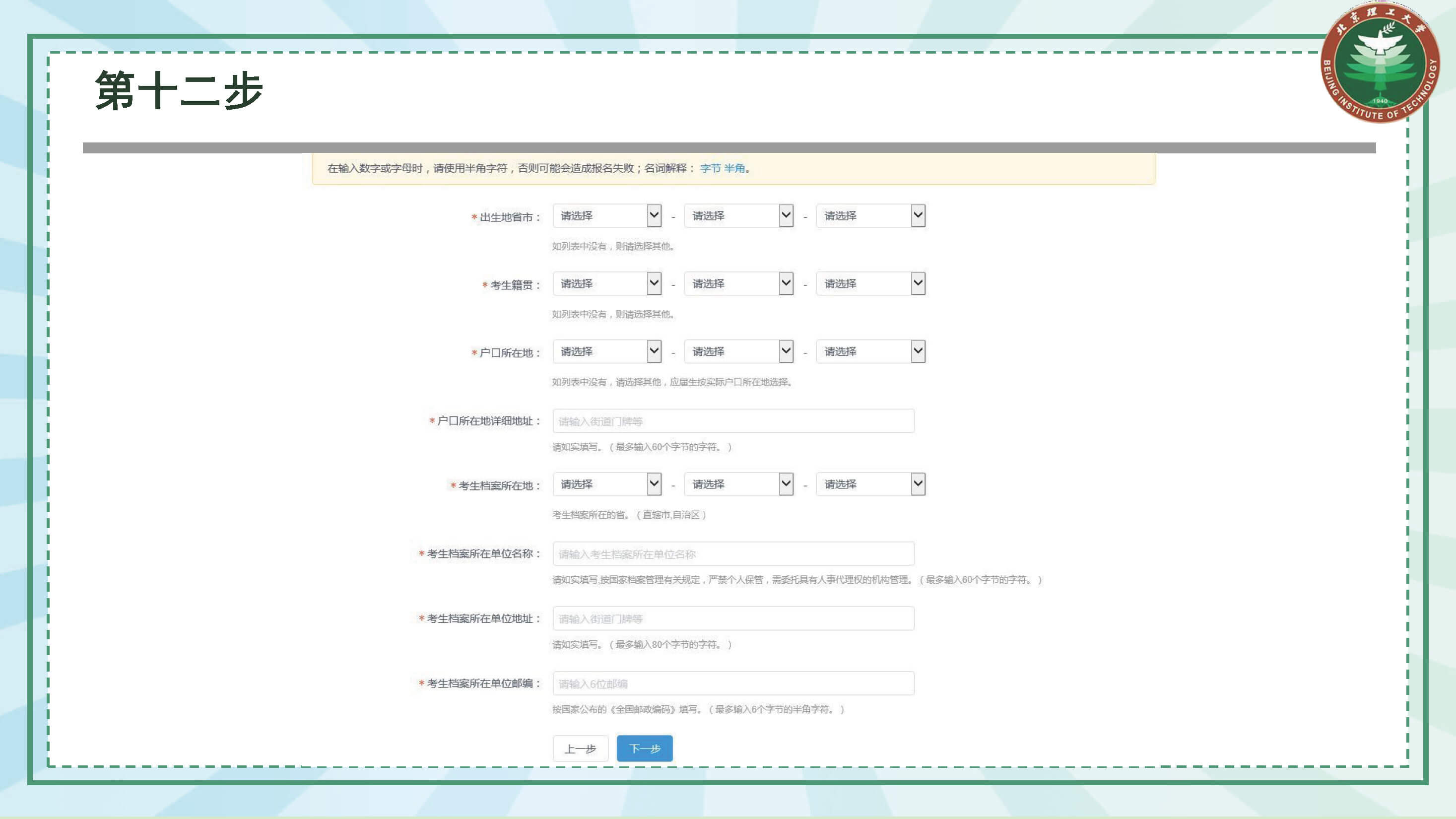Click the 半角 explanation link
Viewport: 1456px width, 819px height.
point(734,168)
